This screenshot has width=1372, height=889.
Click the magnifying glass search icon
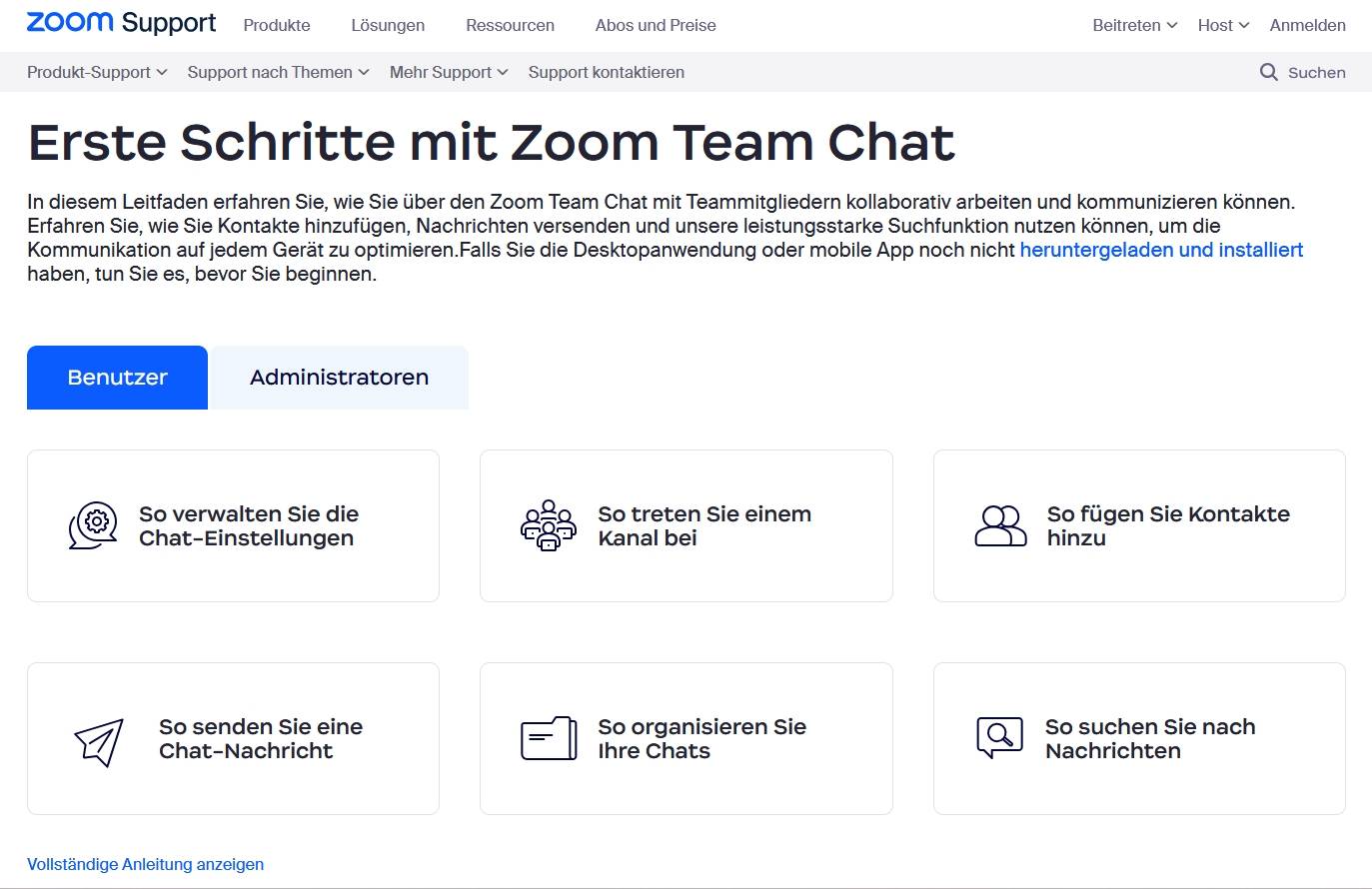pyautogui.click(x=1268, y=72)
